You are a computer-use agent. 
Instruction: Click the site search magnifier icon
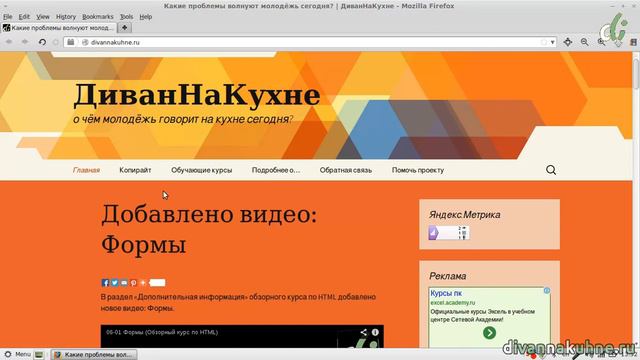551,170
